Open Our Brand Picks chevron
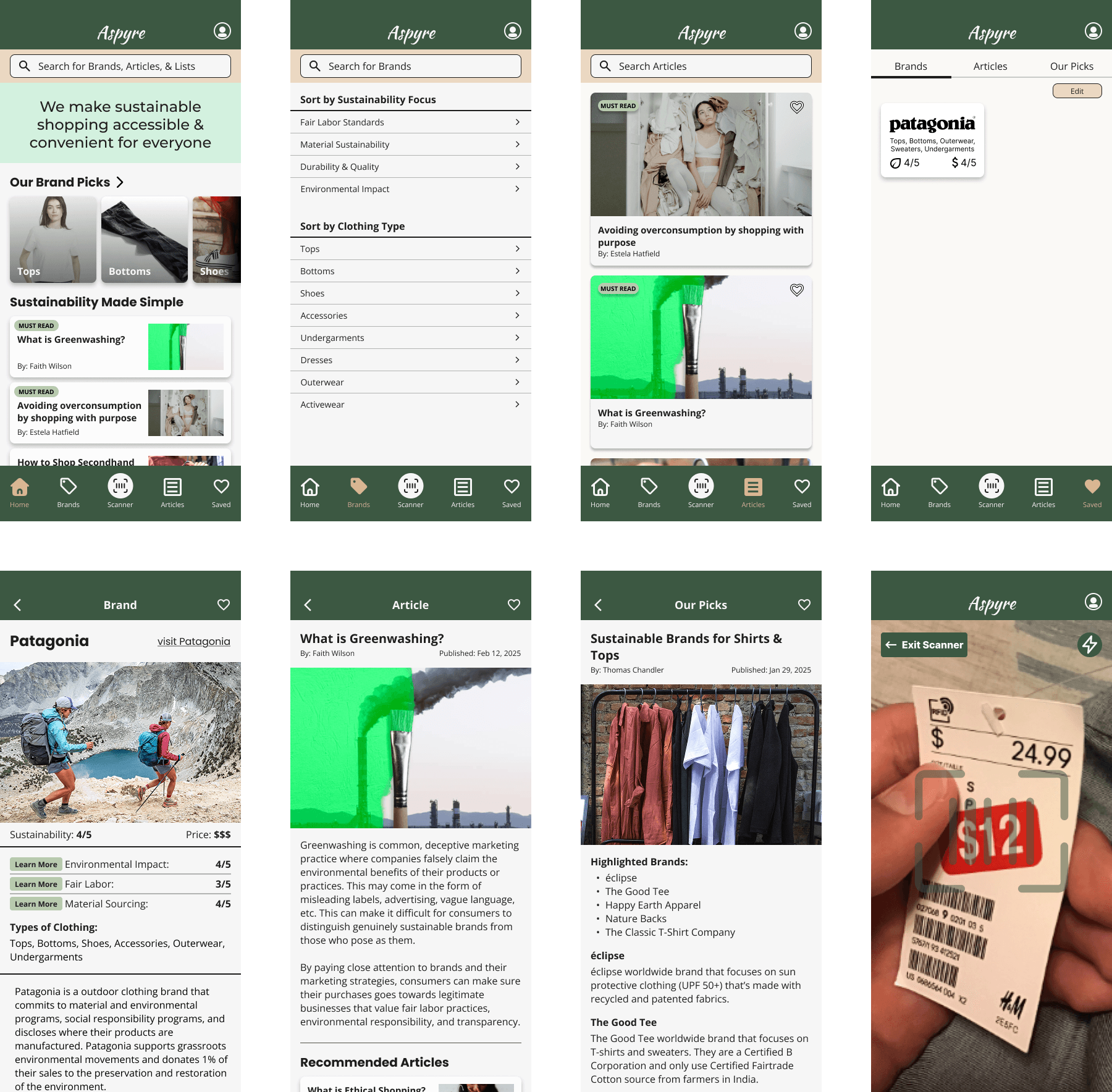1112x1092 pixels. (120, 182)
